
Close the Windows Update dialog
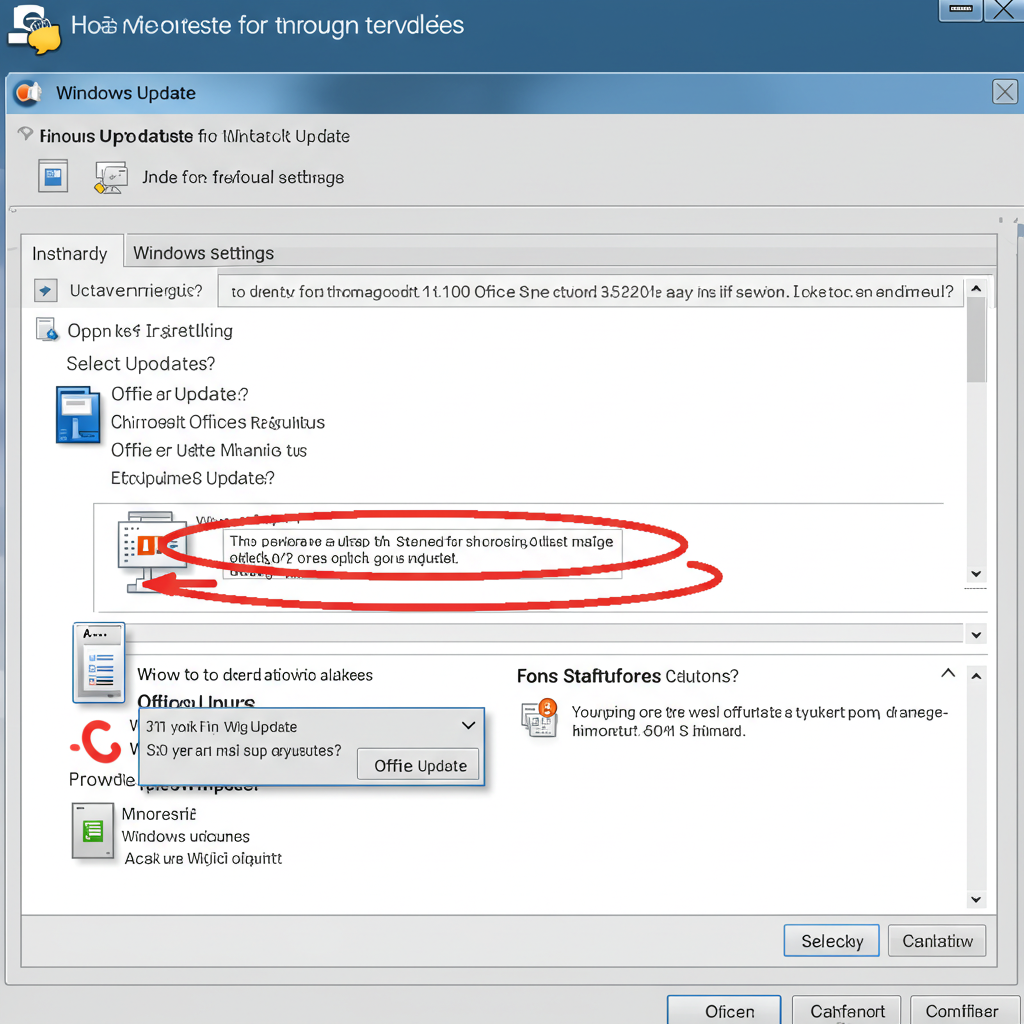pyautogui.click(x=1004, y=92)
